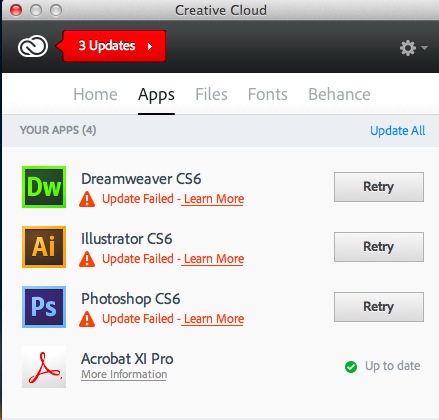
Task: Click the Update All link
Action: [398, 131]
